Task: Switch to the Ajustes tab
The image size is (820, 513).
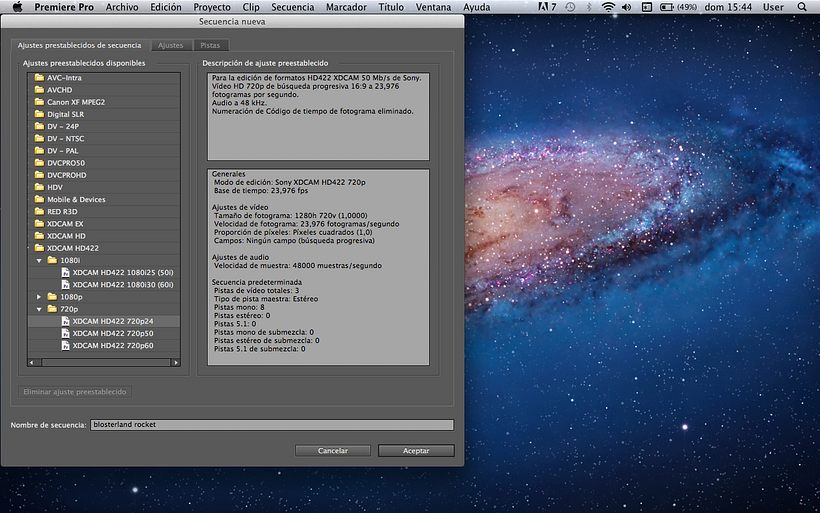Action: (x=170, y=45)
